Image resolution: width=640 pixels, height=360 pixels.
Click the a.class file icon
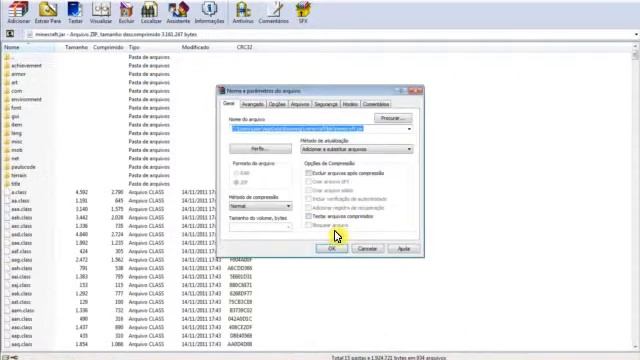pos(7,192)
